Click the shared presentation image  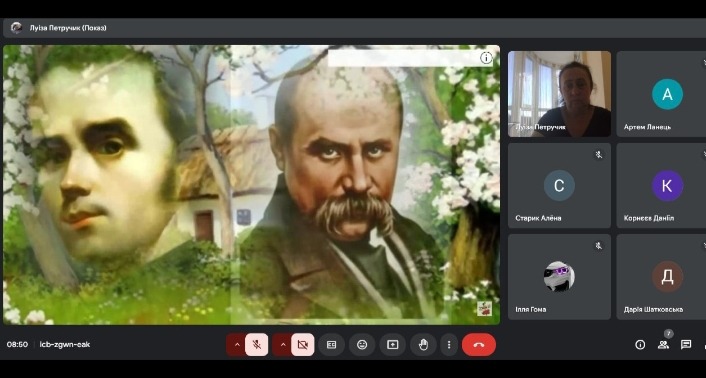[252, 184]
